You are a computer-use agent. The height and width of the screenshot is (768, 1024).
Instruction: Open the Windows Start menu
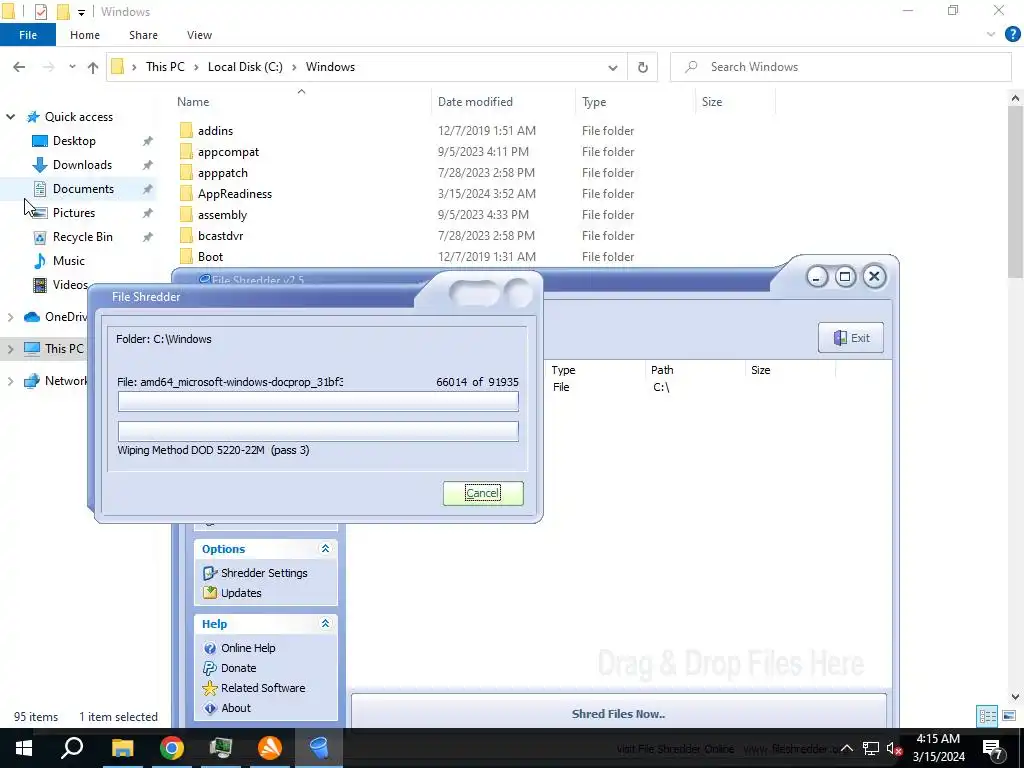coord(24,748)
